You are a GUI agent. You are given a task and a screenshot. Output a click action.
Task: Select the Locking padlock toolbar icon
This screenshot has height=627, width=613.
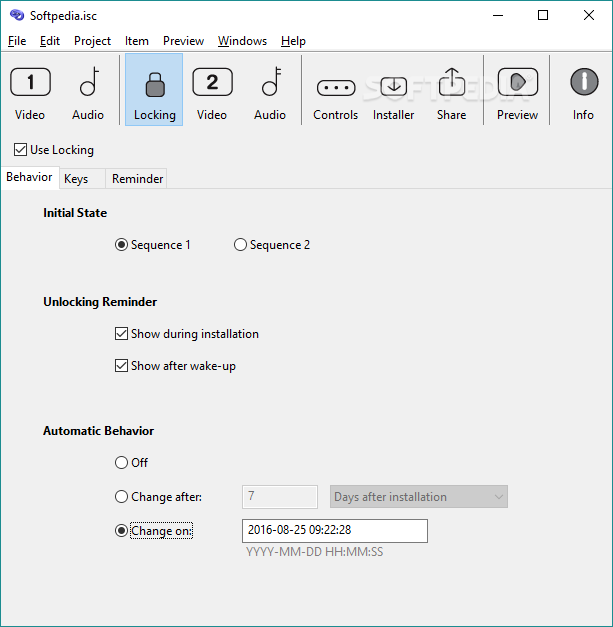pos(154,90)
